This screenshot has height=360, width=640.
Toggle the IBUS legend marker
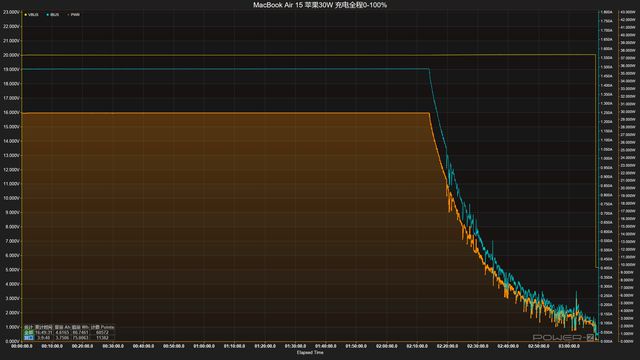53,15
